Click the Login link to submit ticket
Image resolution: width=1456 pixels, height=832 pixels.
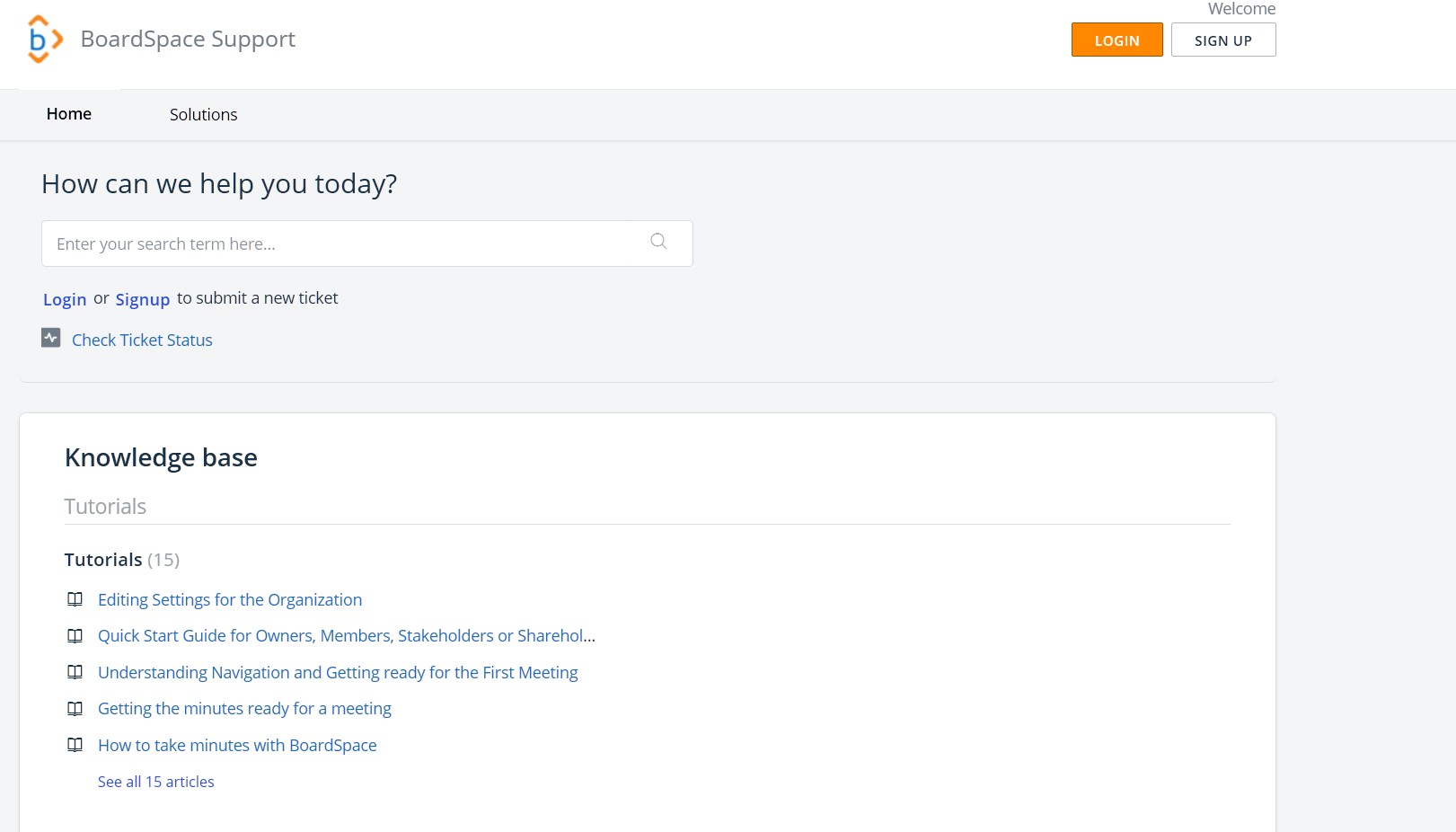[x=65, y=299]
